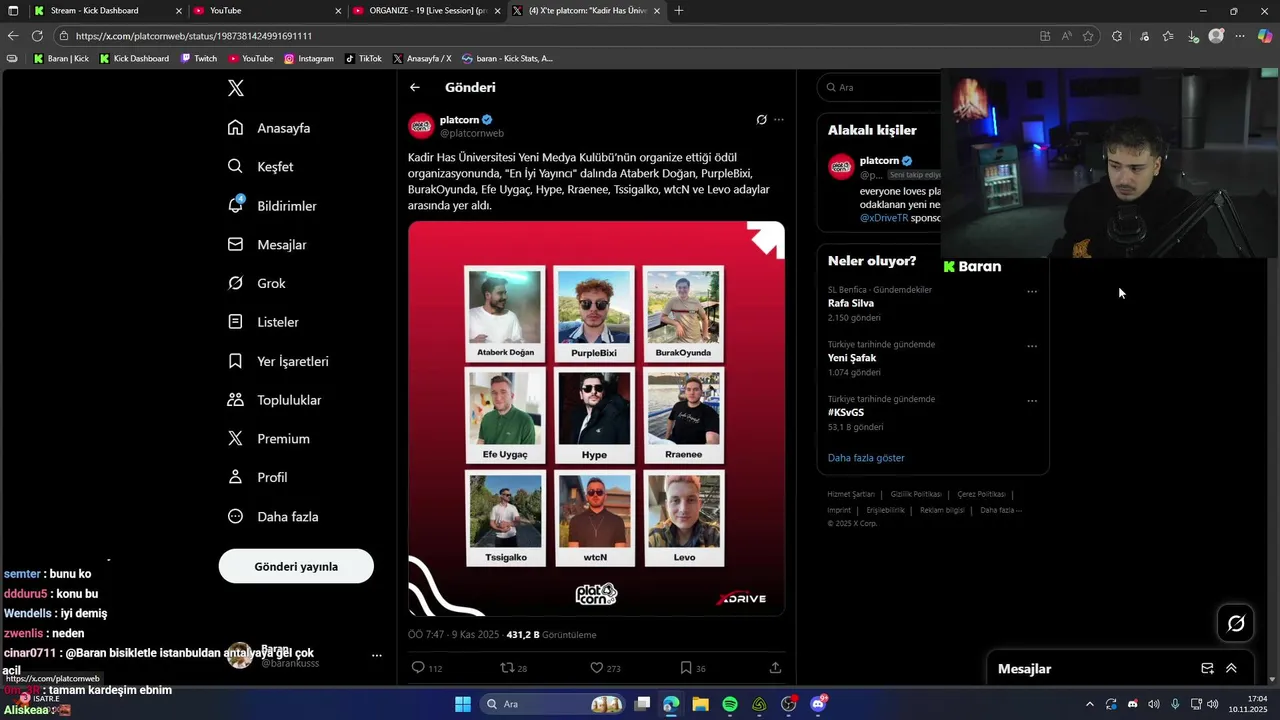Open @platcornweb handle link on post
Viewport: 1280px width, 720px height.
click(x=472, y=133)
